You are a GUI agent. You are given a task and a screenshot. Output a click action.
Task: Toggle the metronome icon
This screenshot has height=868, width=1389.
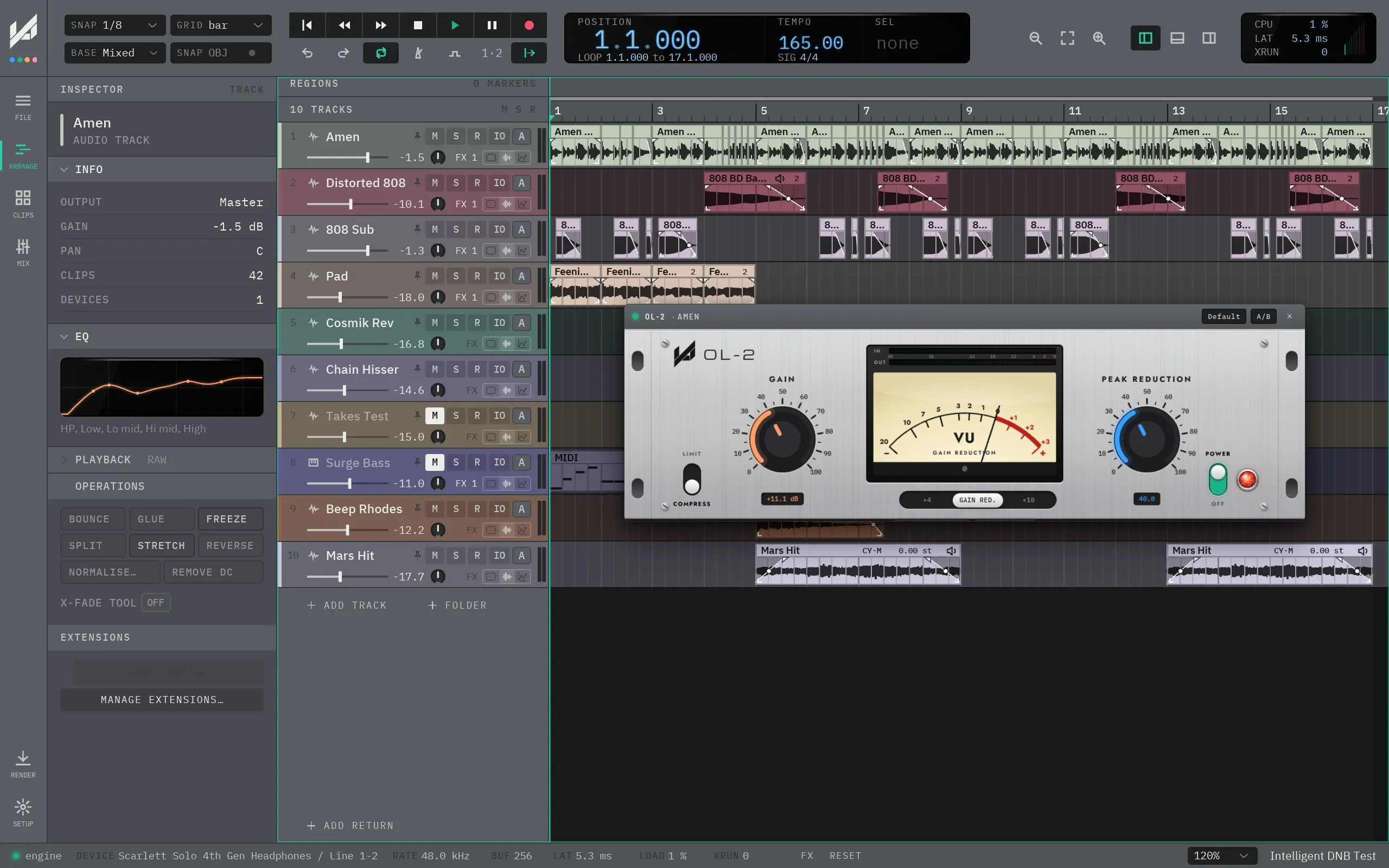418,53
